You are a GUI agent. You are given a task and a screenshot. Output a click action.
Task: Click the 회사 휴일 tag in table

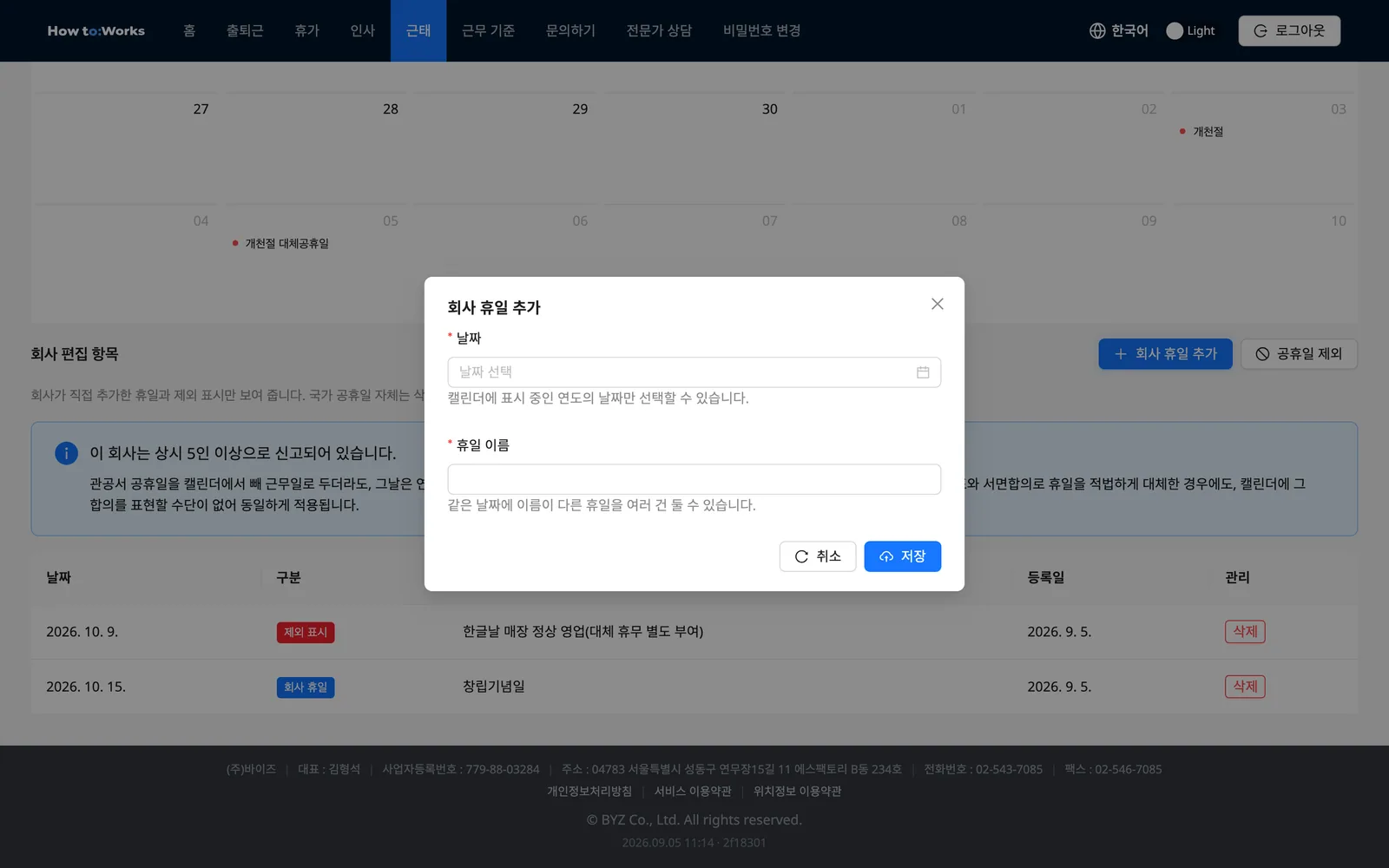click(306, 687)
